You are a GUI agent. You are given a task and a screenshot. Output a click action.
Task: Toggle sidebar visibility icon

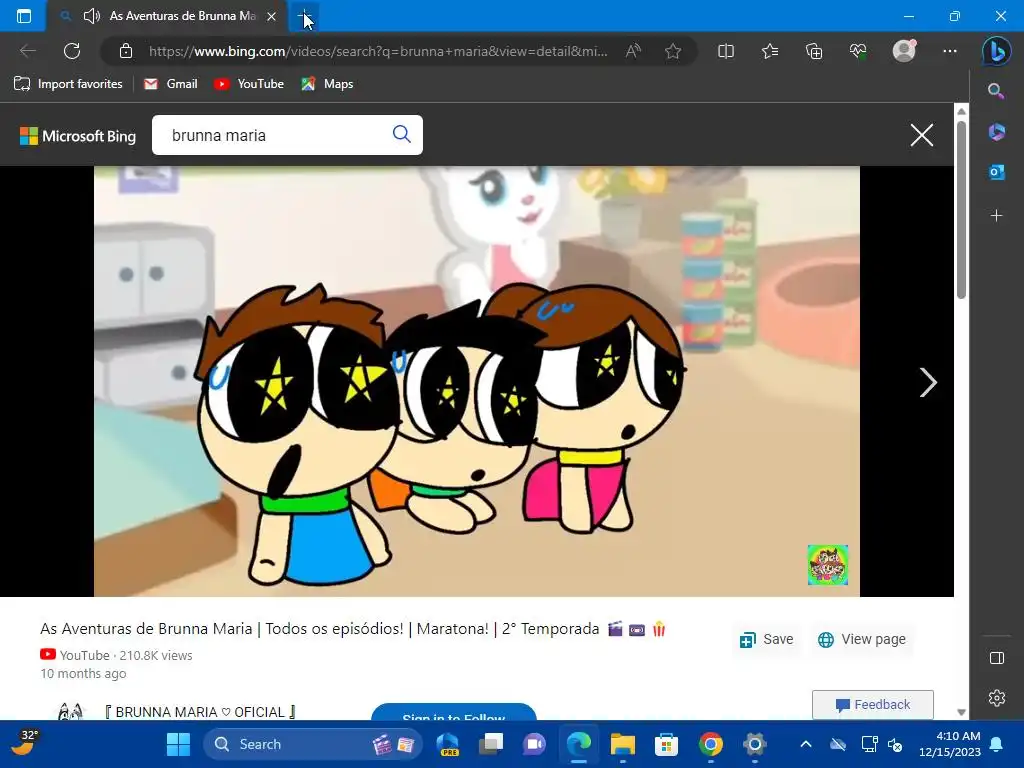click(997, 658)
